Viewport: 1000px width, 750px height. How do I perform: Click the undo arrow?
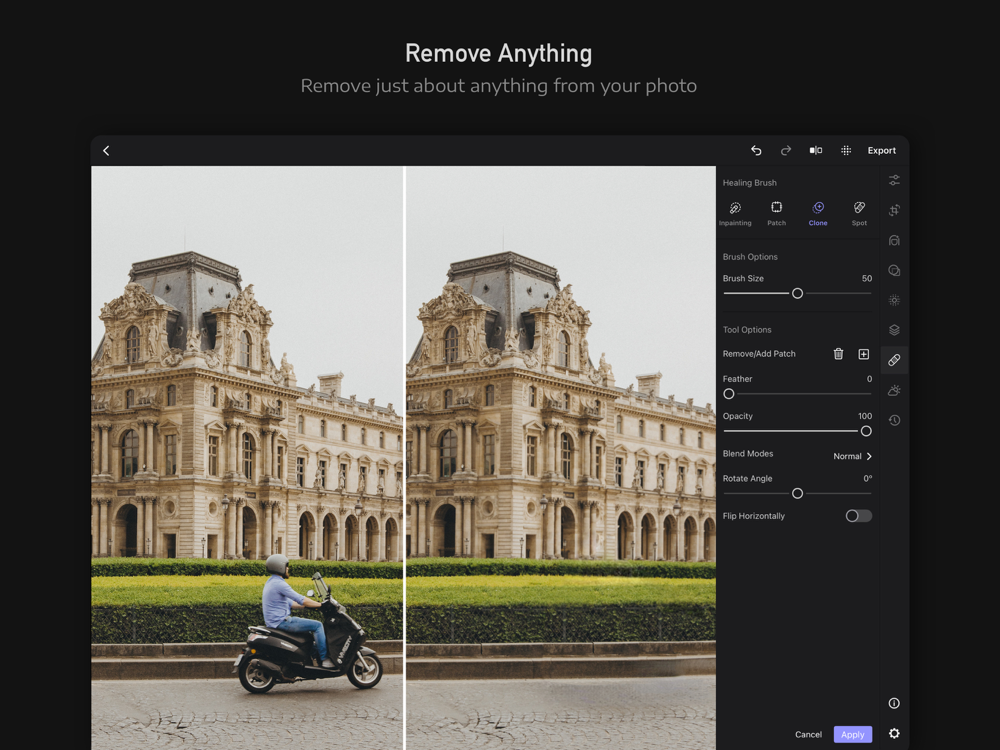pyautogui.click(x=756, y=151)
